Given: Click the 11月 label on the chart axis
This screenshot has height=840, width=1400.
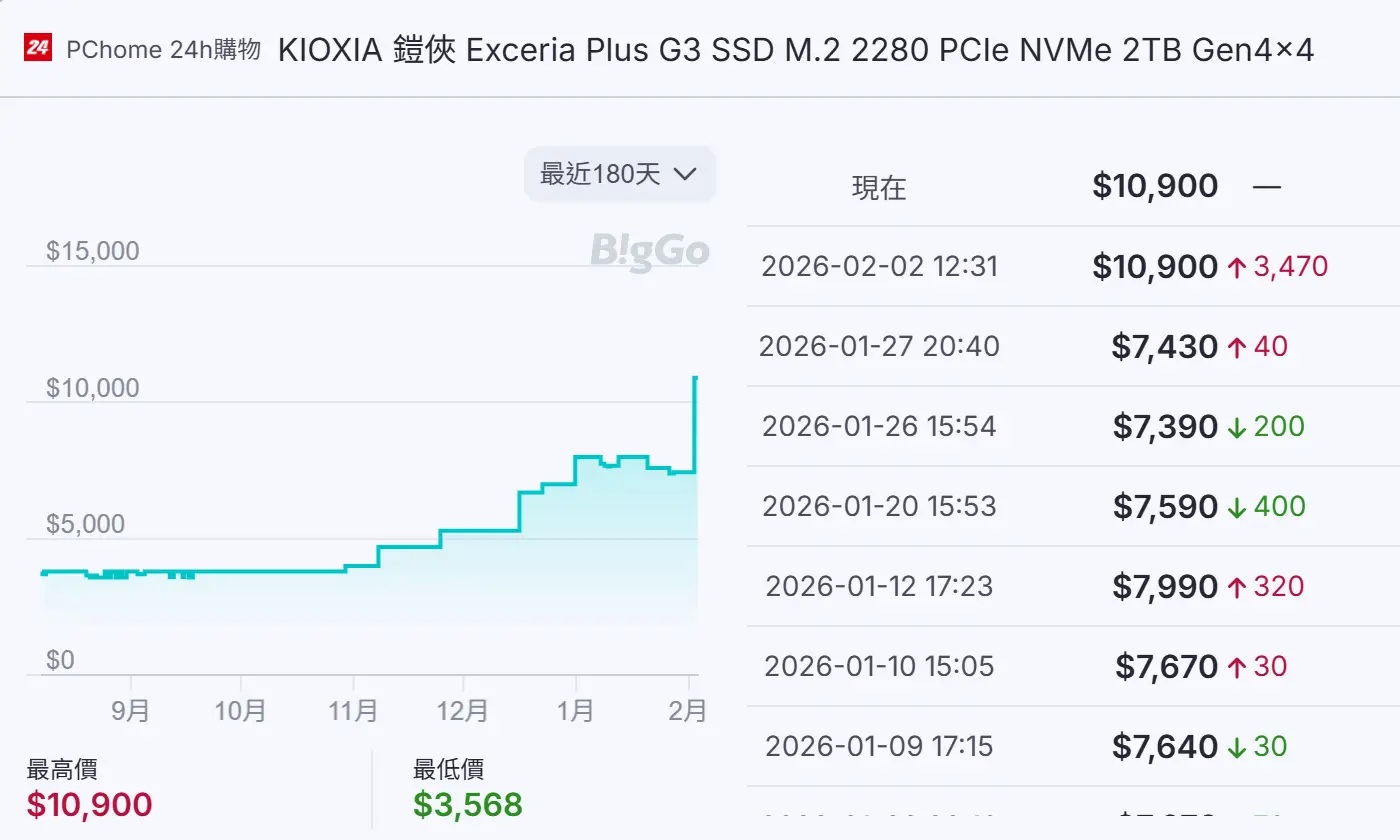Looking at the screenshot, I should (353, 711).
